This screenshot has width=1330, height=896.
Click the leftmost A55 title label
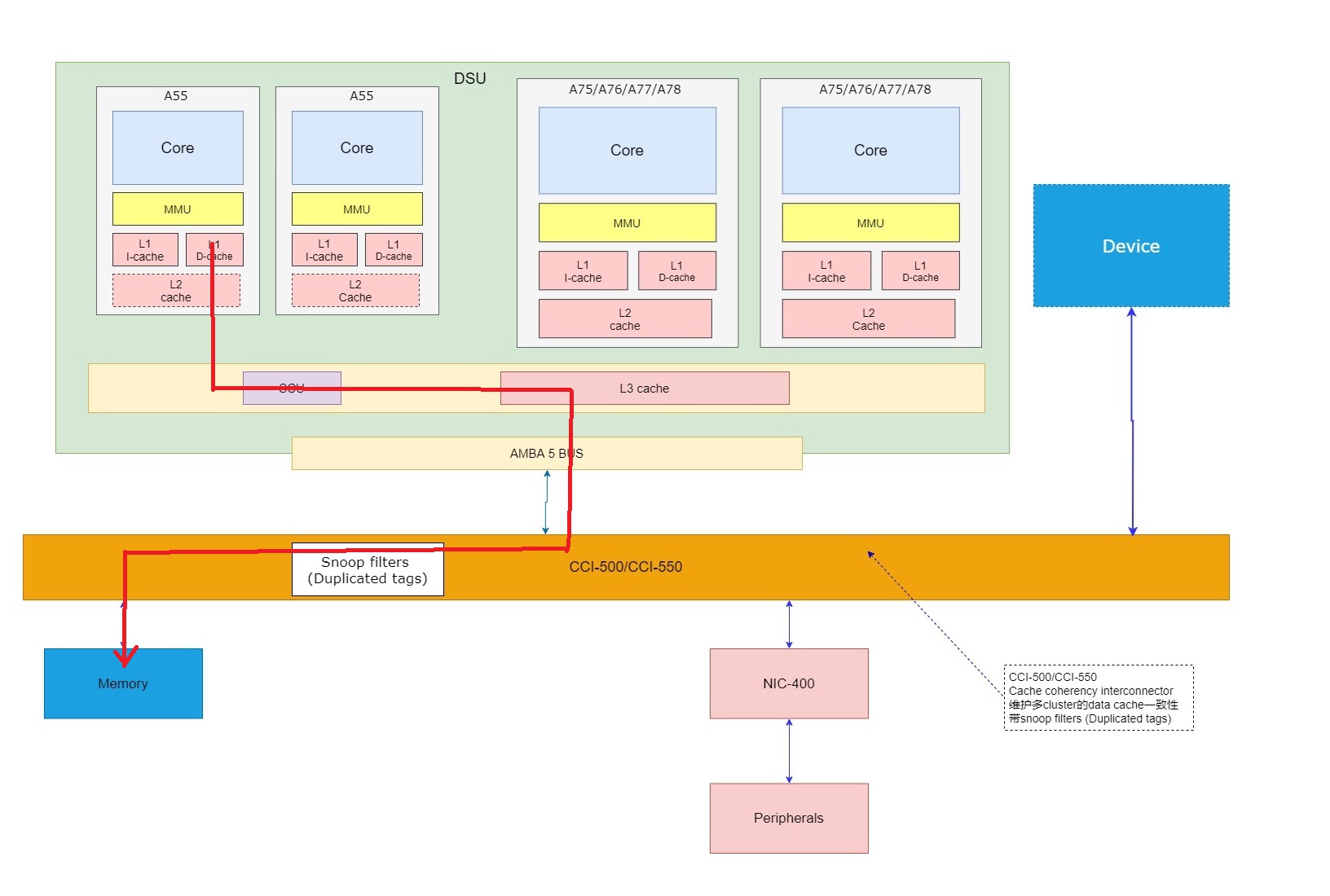point(176,96)
